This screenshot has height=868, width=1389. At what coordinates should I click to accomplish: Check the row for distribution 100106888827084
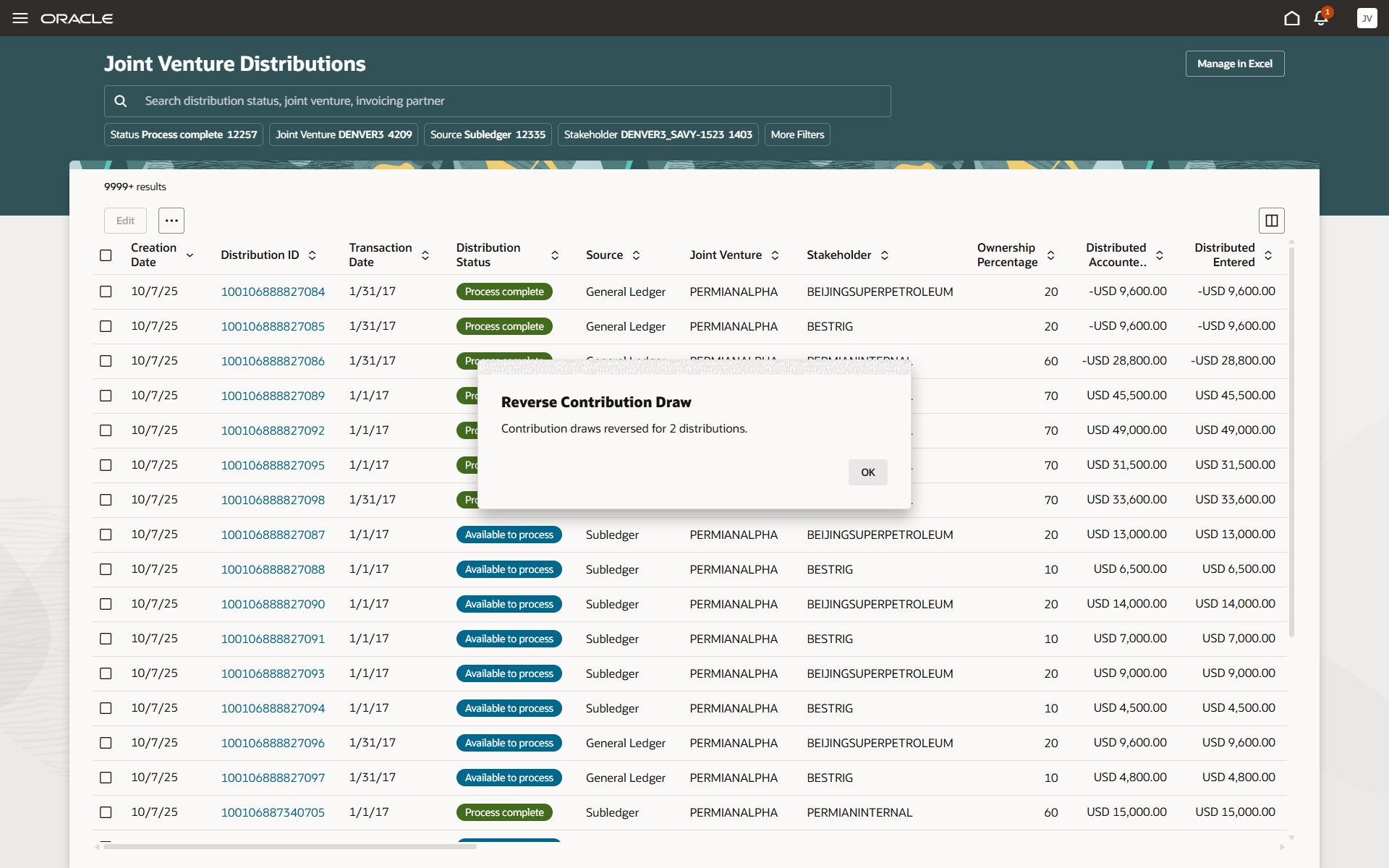(x=106, y=292)
